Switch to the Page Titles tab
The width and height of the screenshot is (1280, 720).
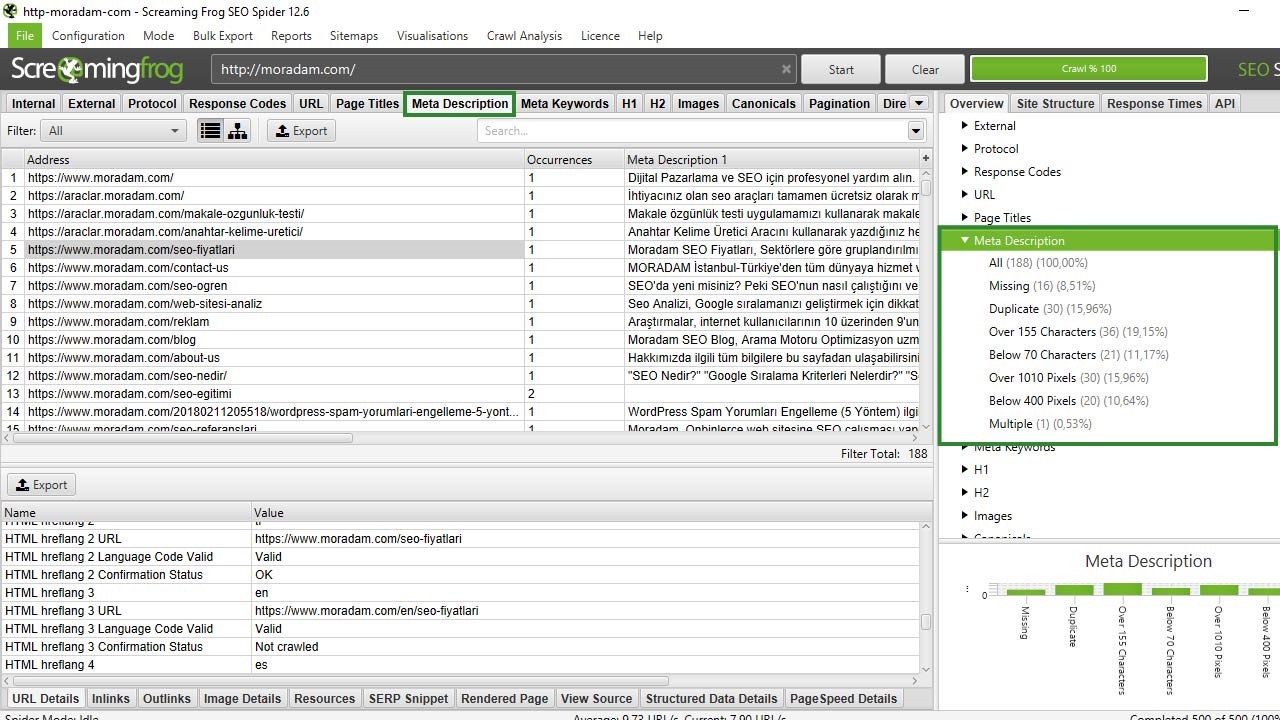[x=367, y=103]
